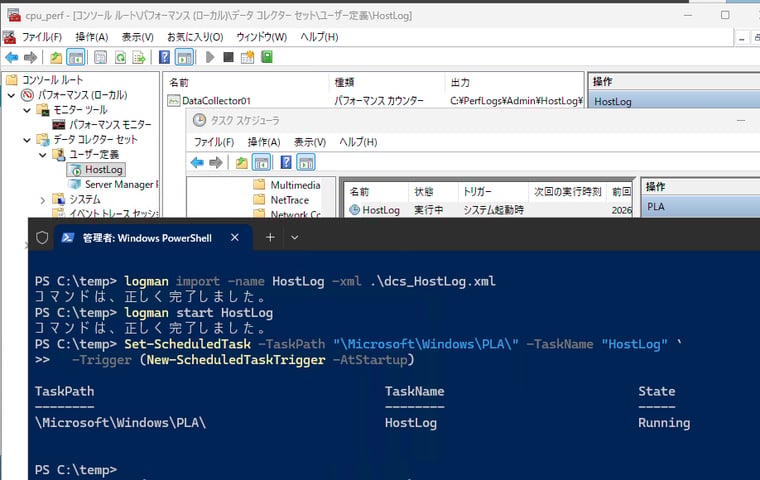Open a new terminal tab with plus
This screenshot has height=480, width=760.
pyautogui.click(x=270, y=238)
